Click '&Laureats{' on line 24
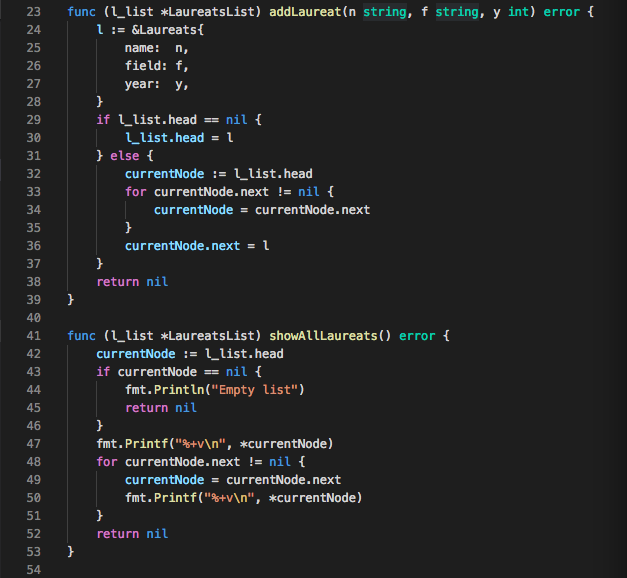Image resolution: width=627 pixels, height=578 pixels. (168, 30)
